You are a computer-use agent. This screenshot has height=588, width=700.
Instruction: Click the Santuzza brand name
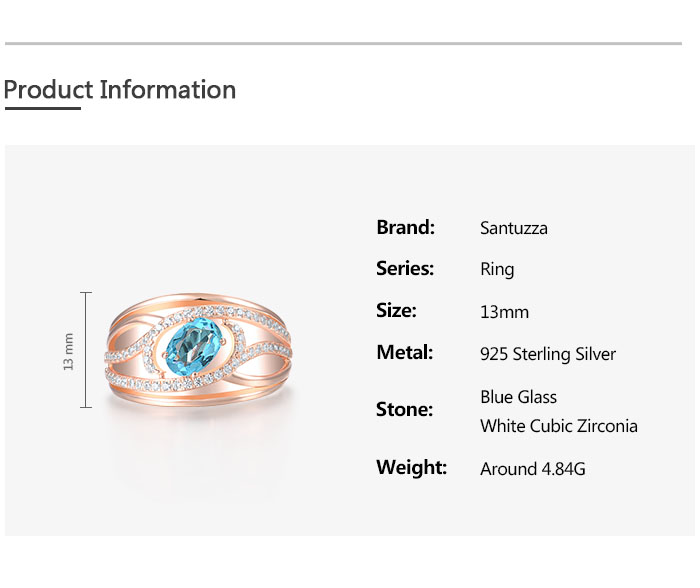[514, 228]
